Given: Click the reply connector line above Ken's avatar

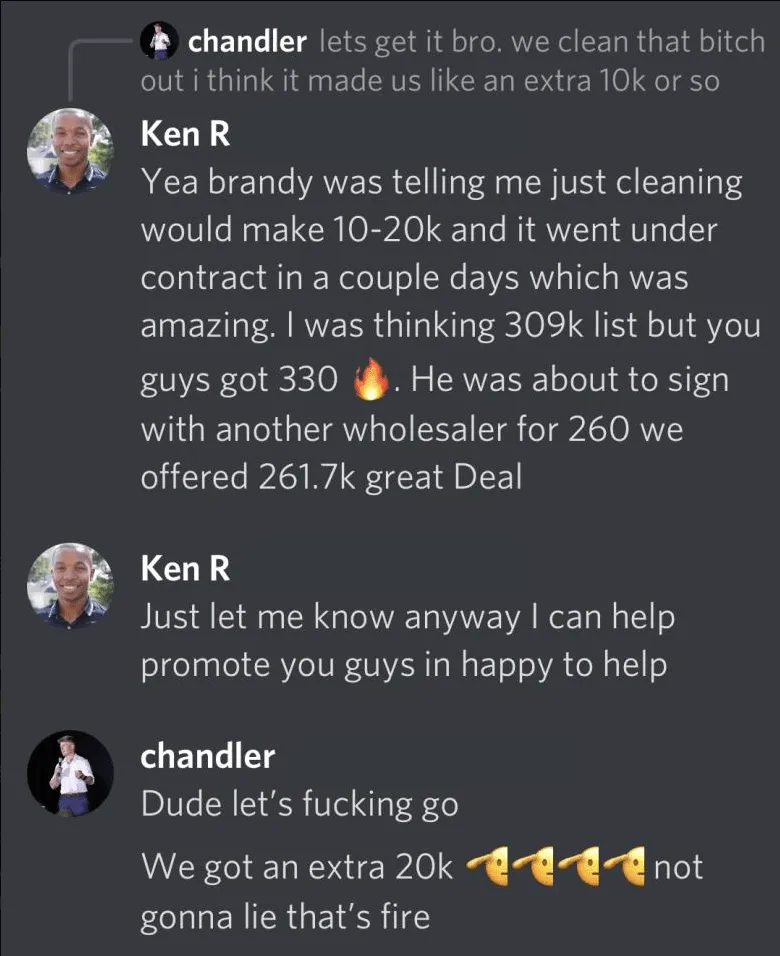Looking at the screenshot, I should (x=91, y=68).
